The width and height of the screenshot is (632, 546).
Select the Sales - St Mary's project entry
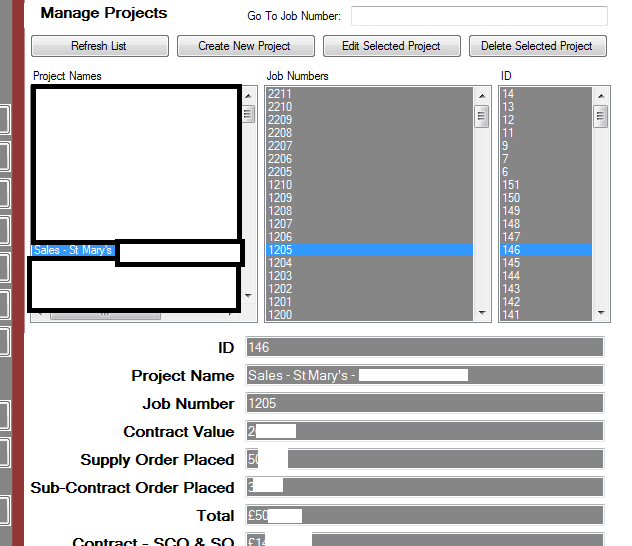click(74, 250)
